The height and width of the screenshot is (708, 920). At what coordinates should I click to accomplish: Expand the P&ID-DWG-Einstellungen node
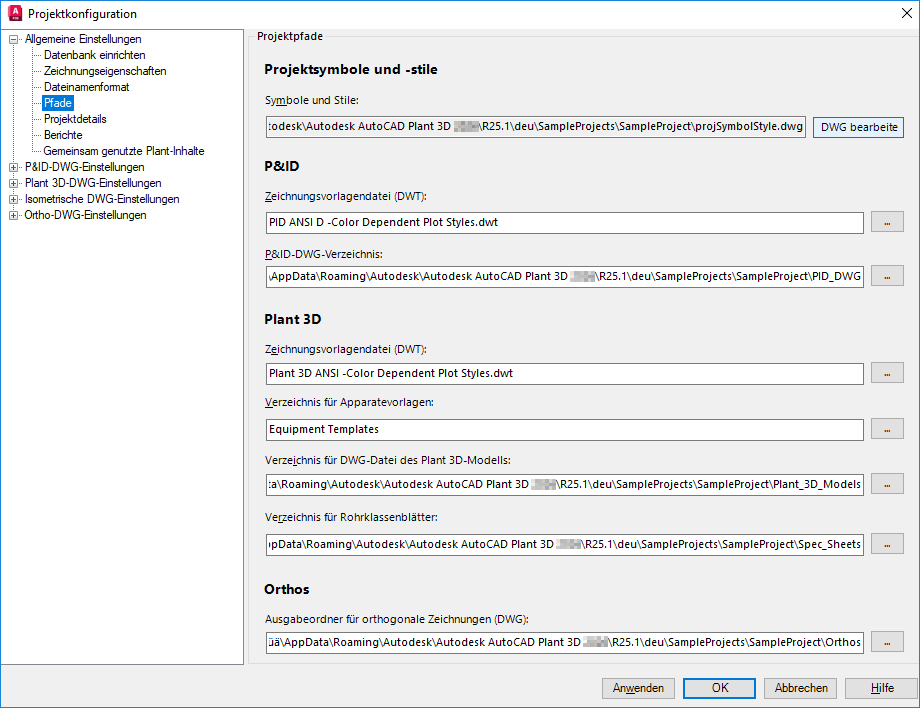coord(14,167)
